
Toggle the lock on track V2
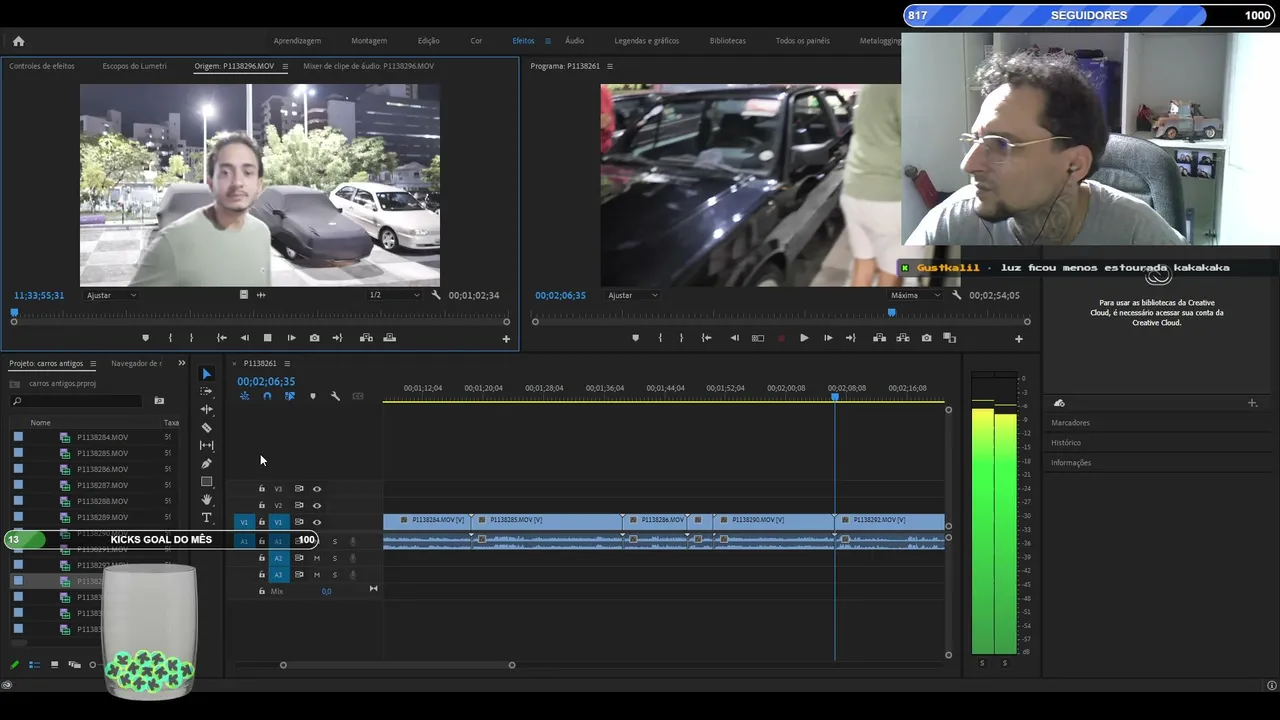[262, 505]
